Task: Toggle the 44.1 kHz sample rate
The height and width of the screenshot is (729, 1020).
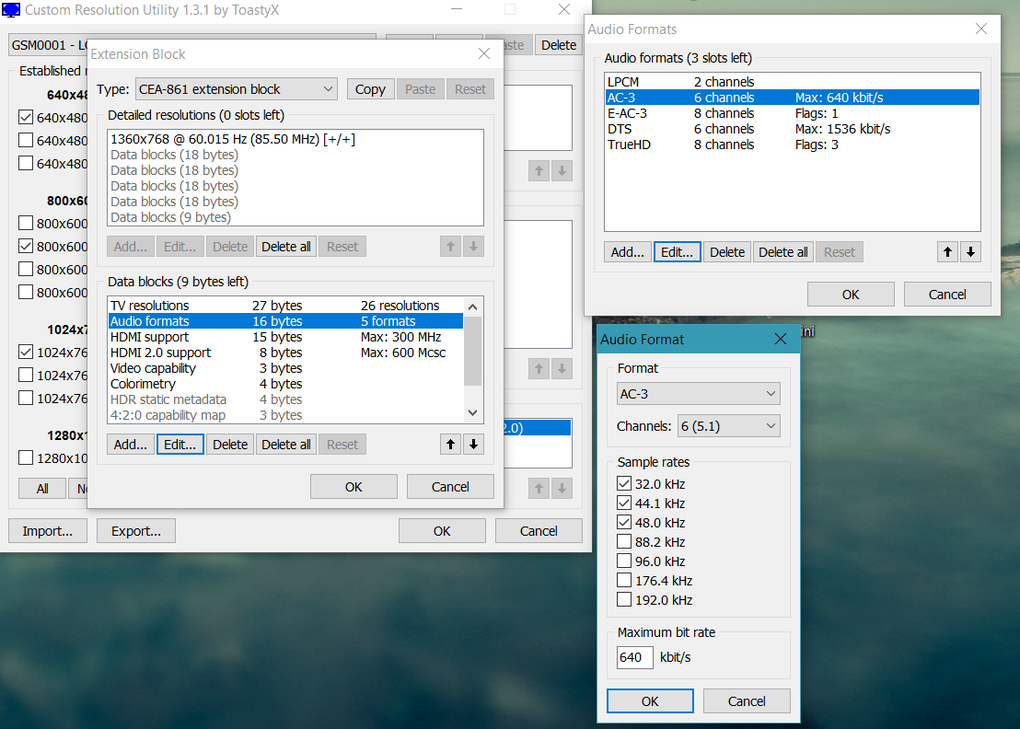Action: click(624, 503)
